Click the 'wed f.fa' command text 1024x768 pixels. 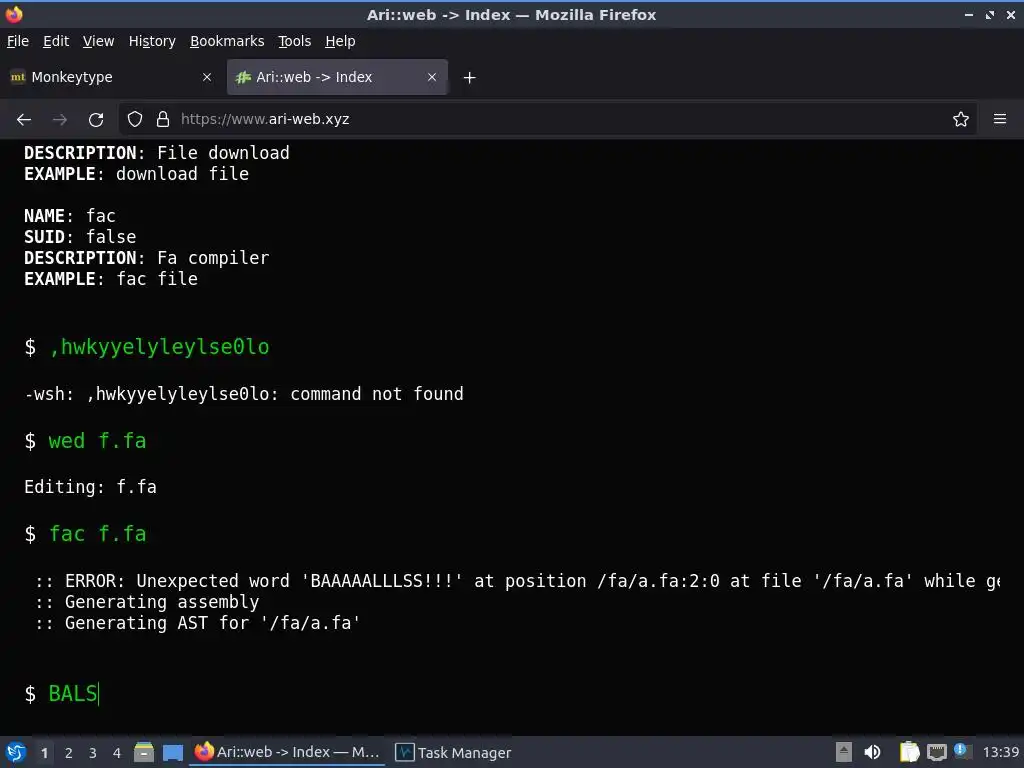coord(97,441)
